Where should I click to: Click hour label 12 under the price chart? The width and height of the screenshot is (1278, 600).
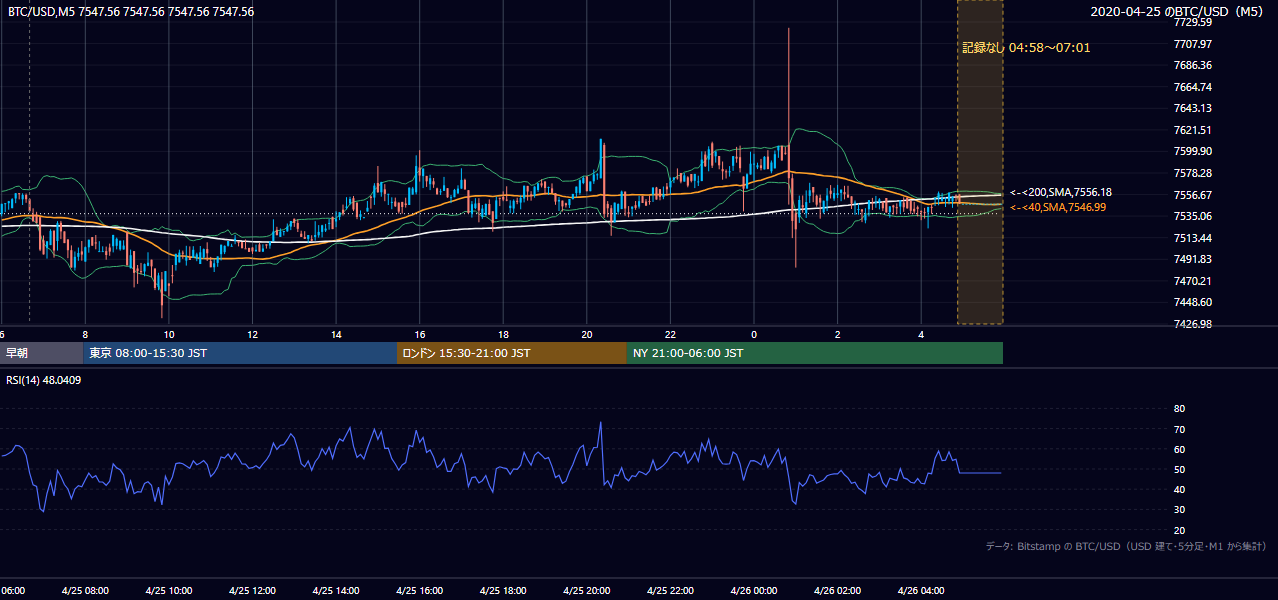253,334
